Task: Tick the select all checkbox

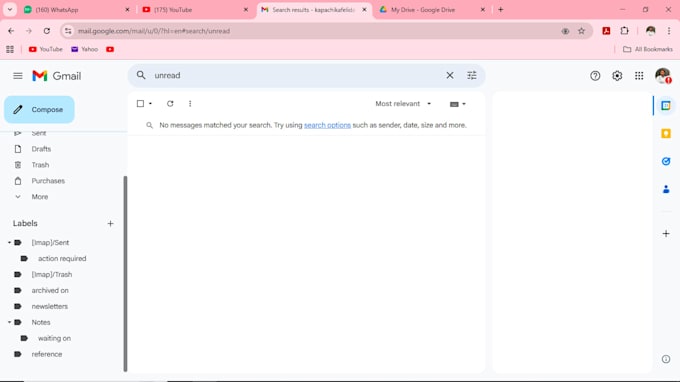Action: click(140, 104)
